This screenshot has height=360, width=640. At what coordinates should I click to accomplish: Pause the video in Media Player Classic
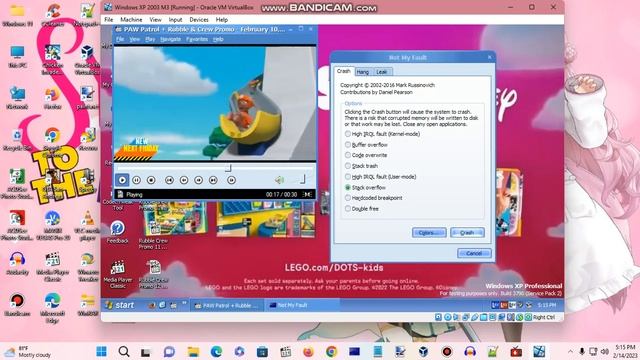[136, 180]
